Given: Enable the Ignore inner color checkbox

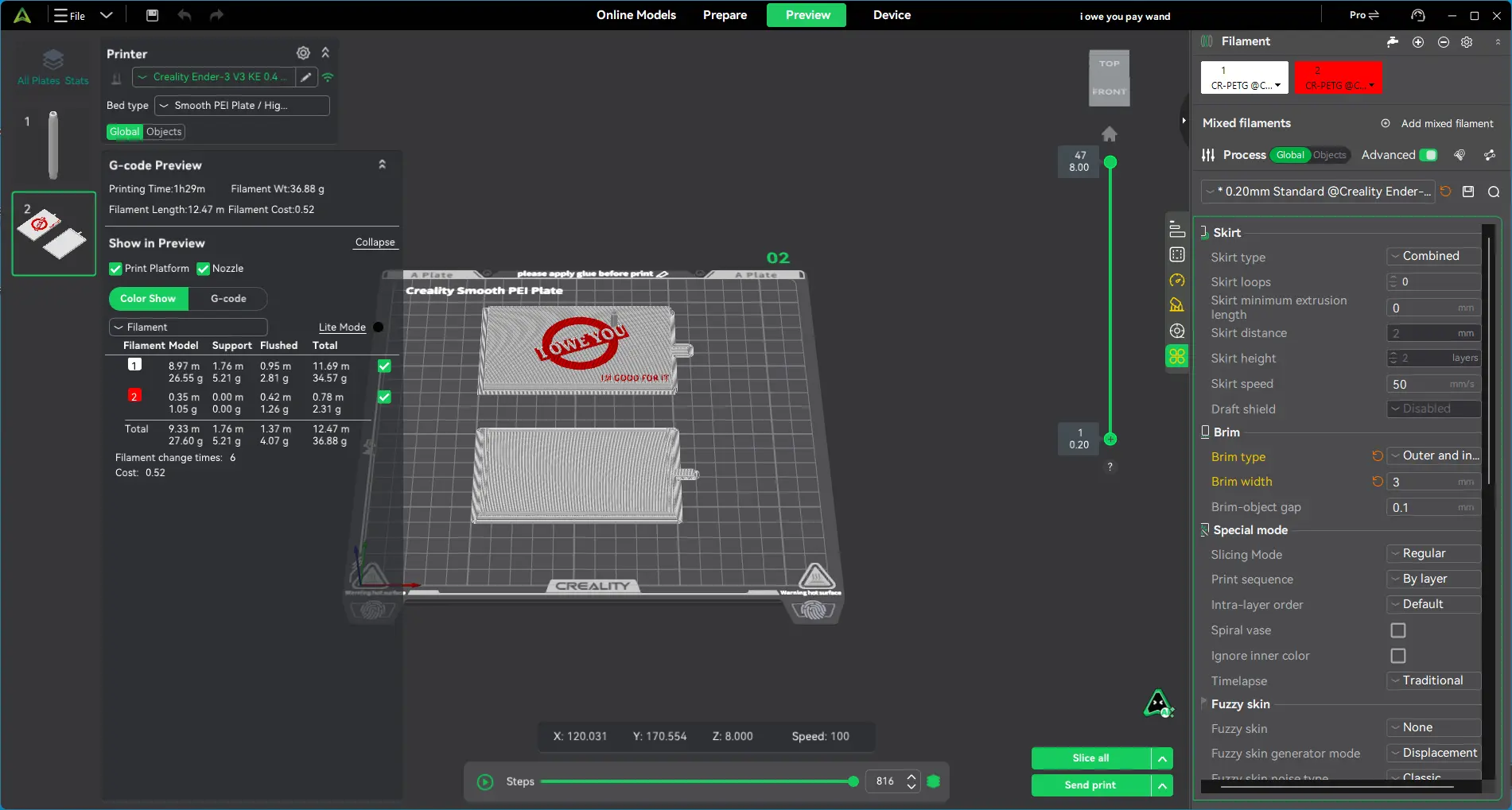Looking at the screenshot, I should [1398, 656].
